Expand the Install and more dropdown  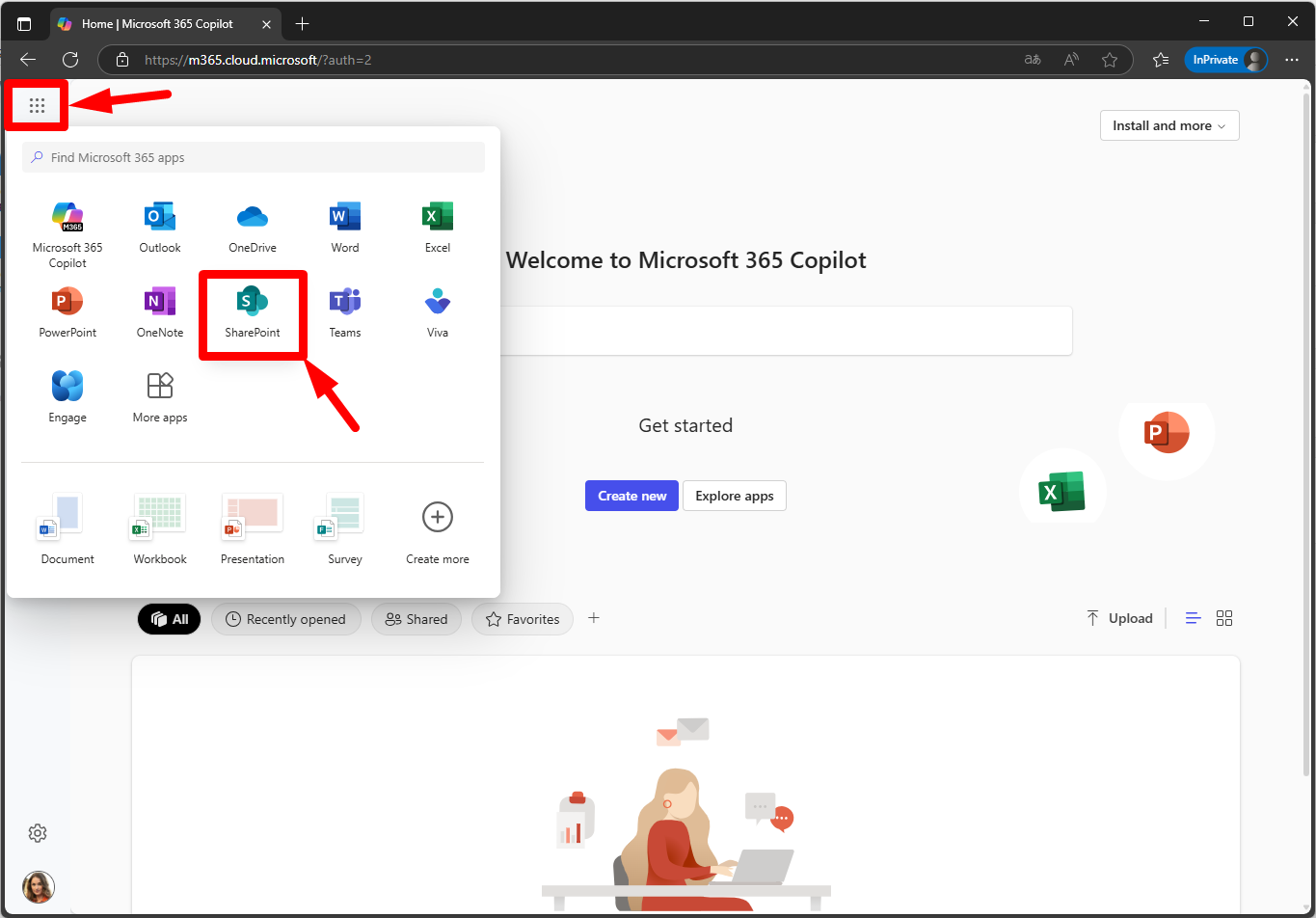[1168, 125]
